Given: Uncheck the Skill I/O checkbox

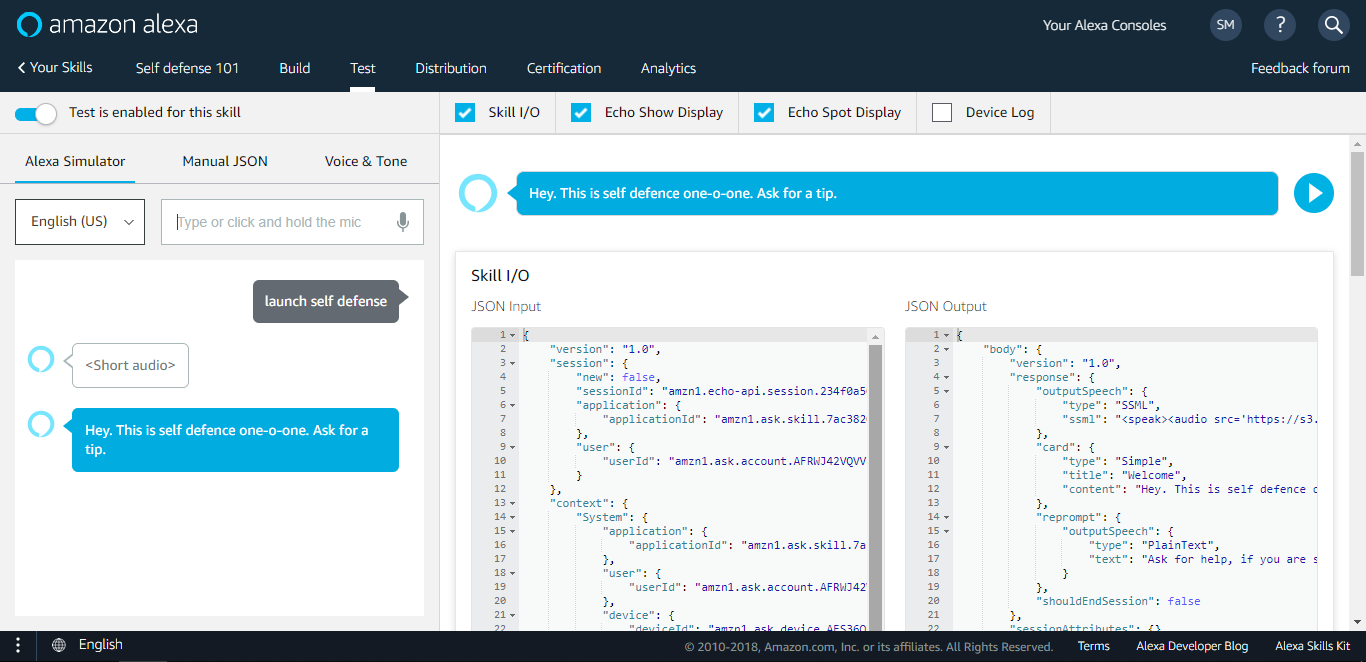Looking at the screenshot, I should [x=465, y=112].
